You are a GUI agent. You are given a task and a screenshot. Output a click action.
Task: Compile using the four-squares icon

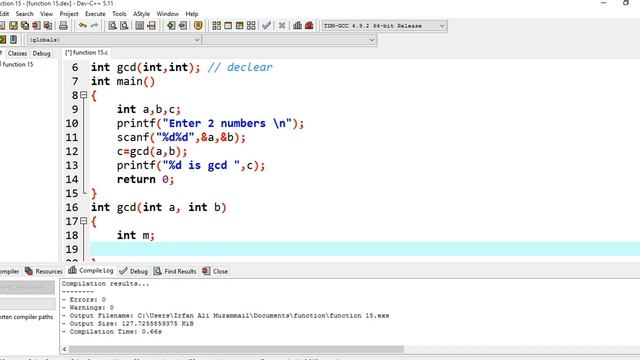click(x=216, y=26)
